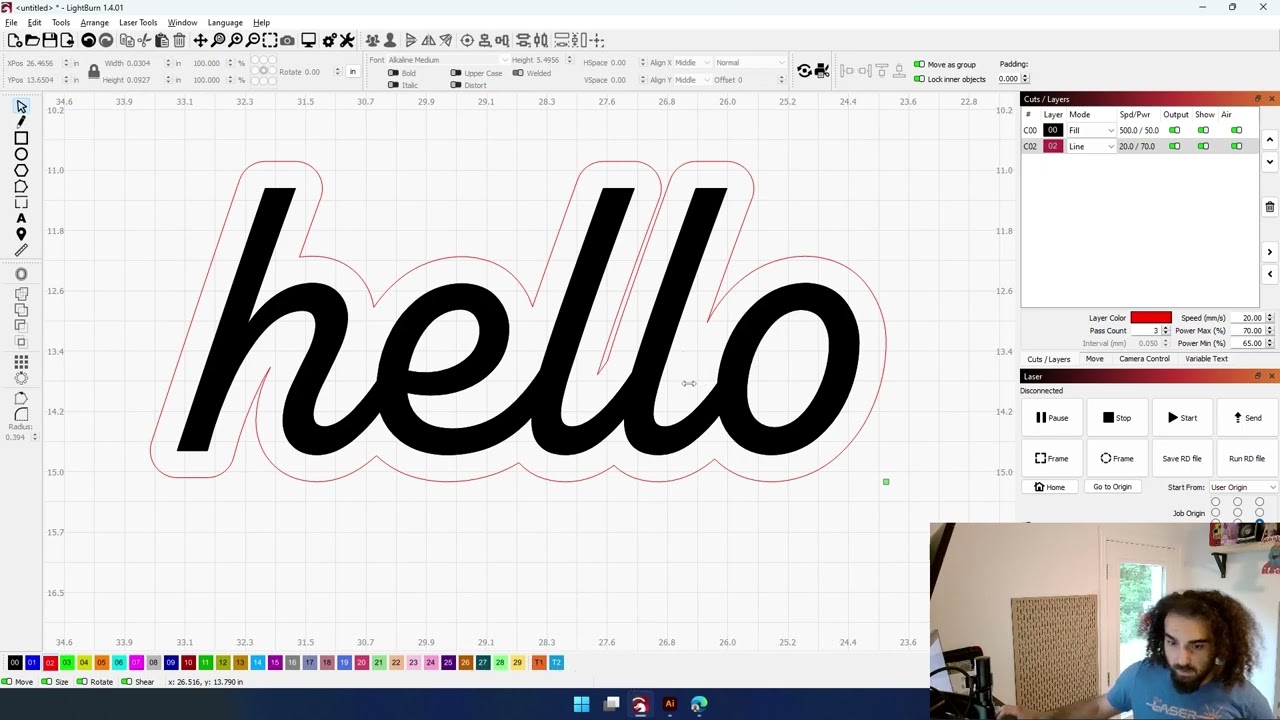This screenshot has width=1280, height=720.
Task: Toggle Air assist for layer C02
Action: (1236, 146)
